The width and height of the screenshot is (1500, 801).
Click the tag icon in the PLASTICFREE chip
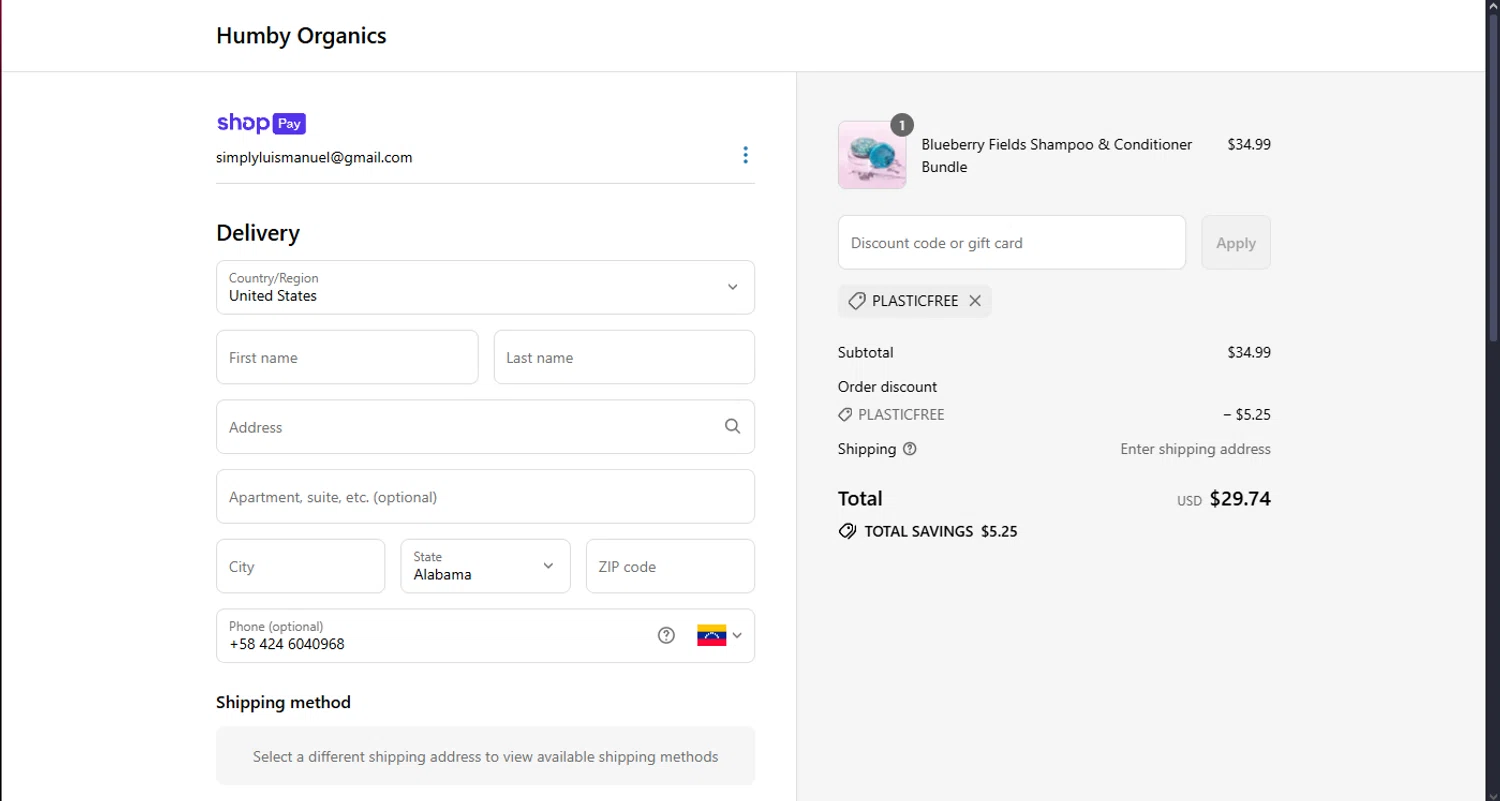click(856, 301)
